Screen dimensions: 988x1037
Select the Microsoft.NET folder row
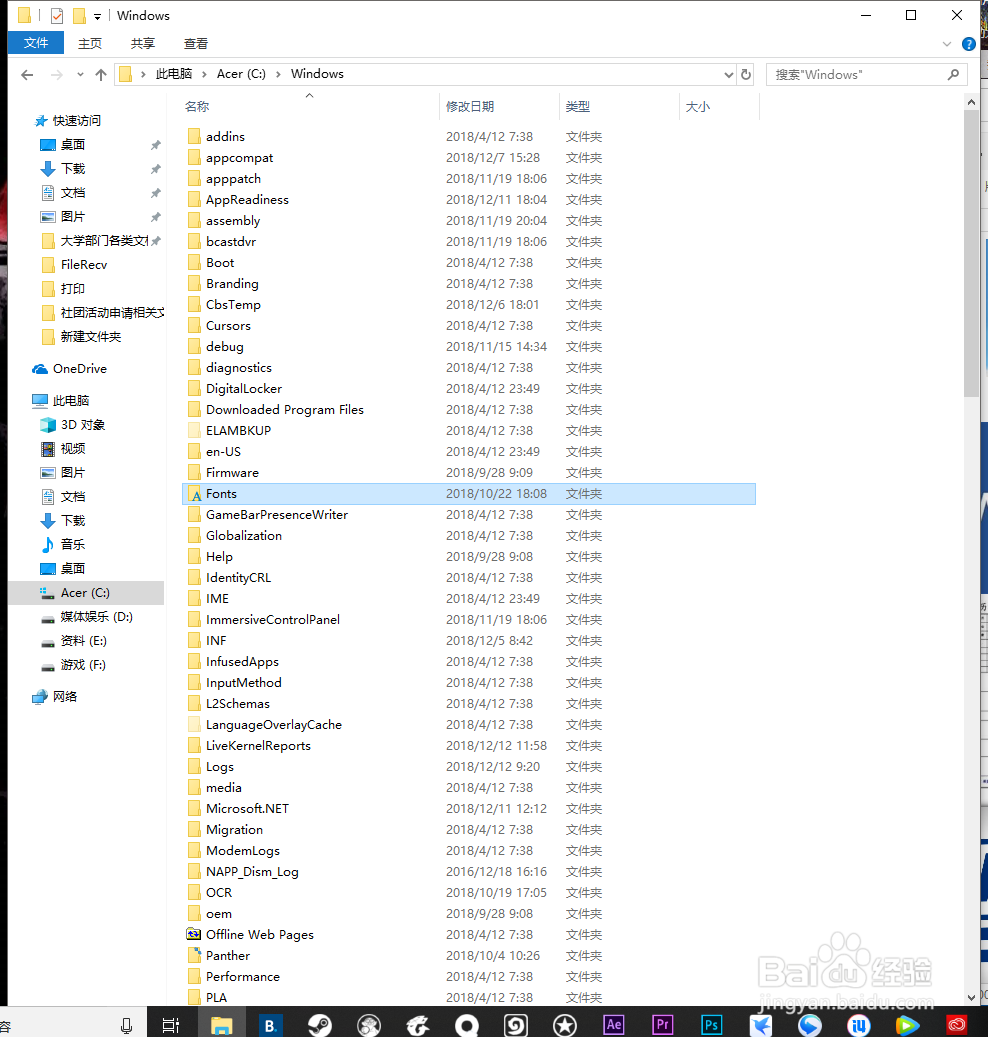point(469,809)
